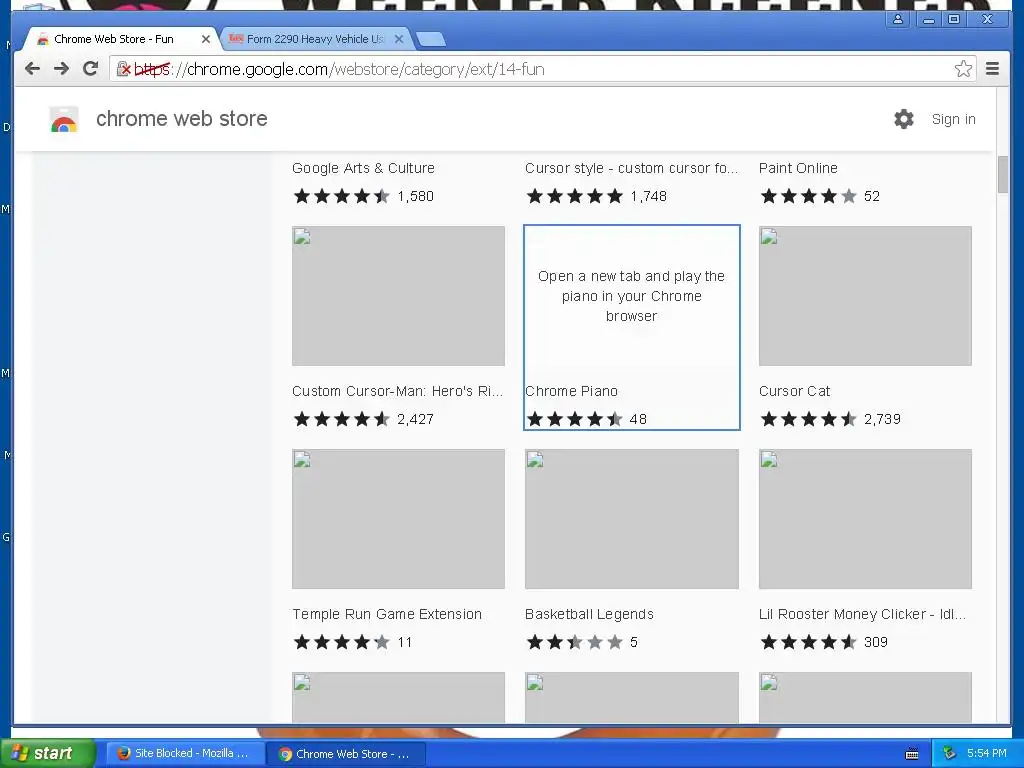Click Lil Rooster Money Clicker thumbnail
Image resolution: width=1024 pixels, height=768 pixels.
click(865, 519)
